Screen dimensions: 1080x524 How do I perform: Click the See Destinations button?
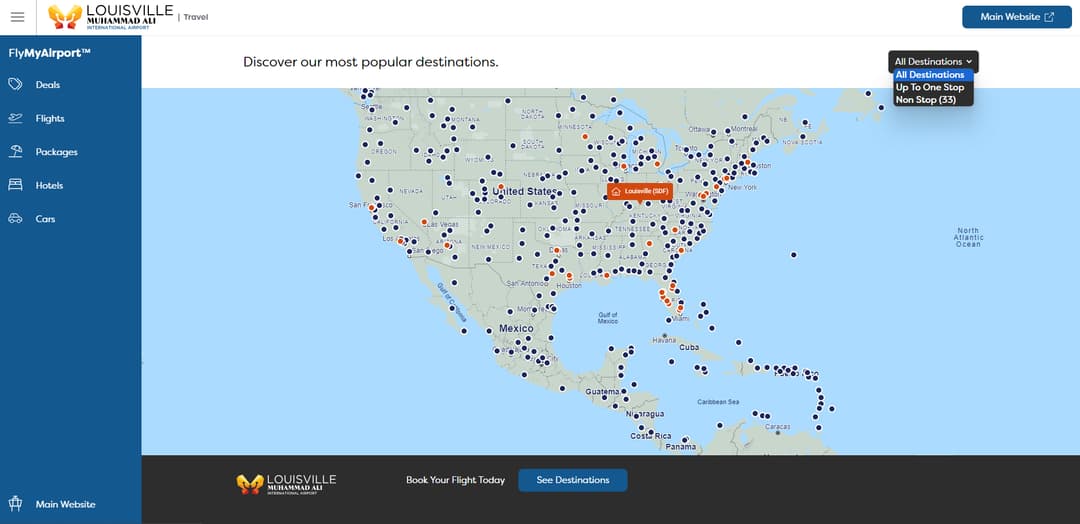tap(572, 480)
